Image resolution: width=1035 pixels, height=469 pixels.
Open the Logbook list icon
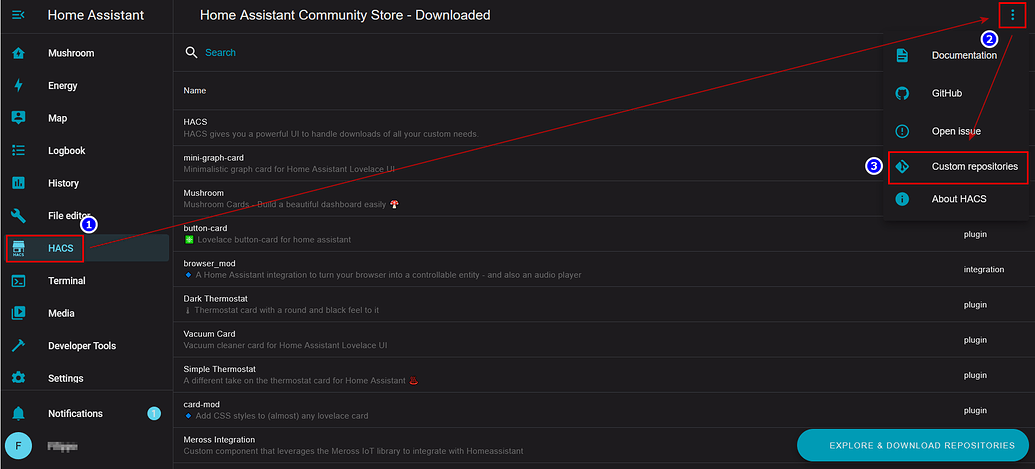pos(18,151)
